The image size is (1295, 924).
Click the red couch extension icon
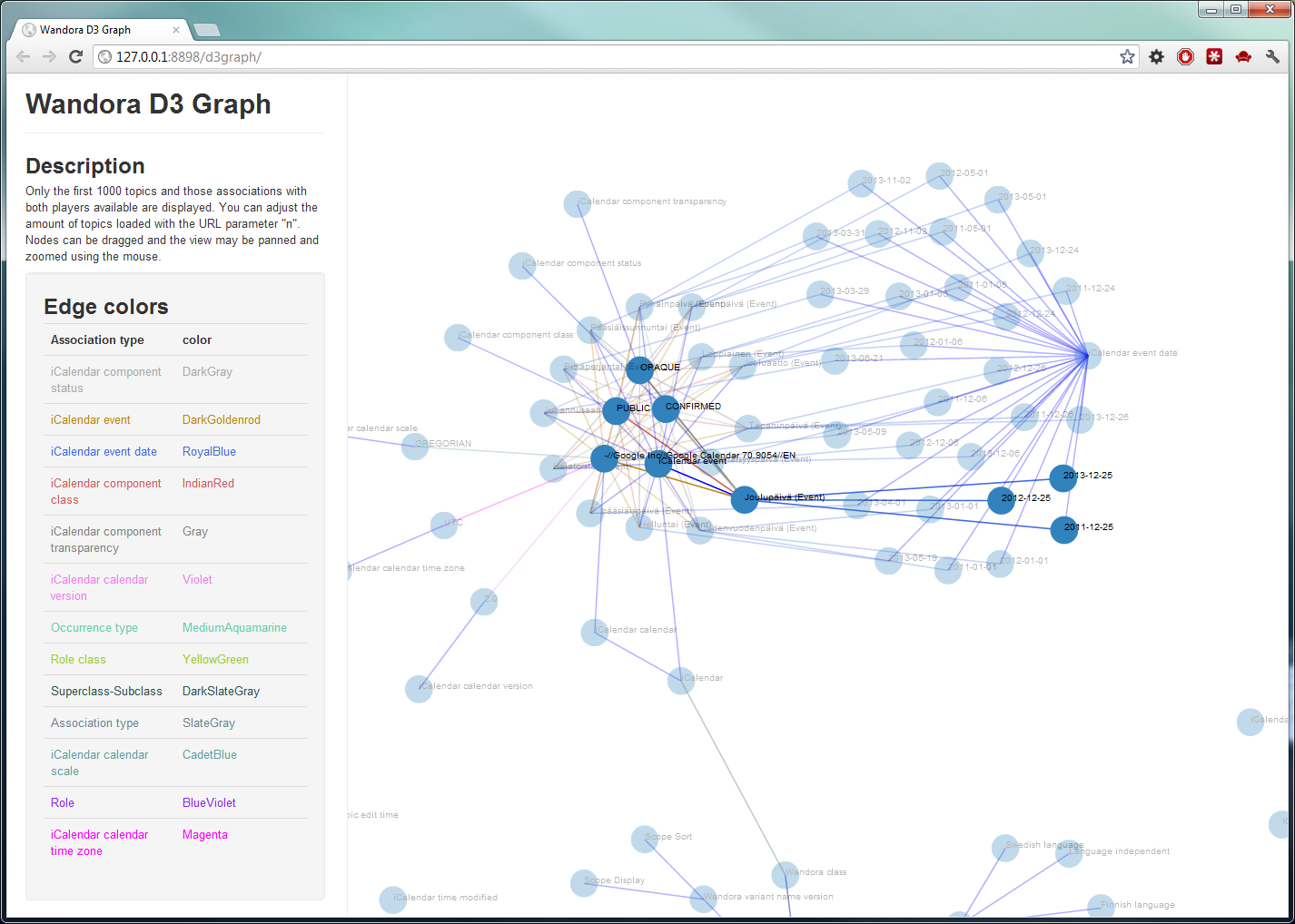point(1243,56)
